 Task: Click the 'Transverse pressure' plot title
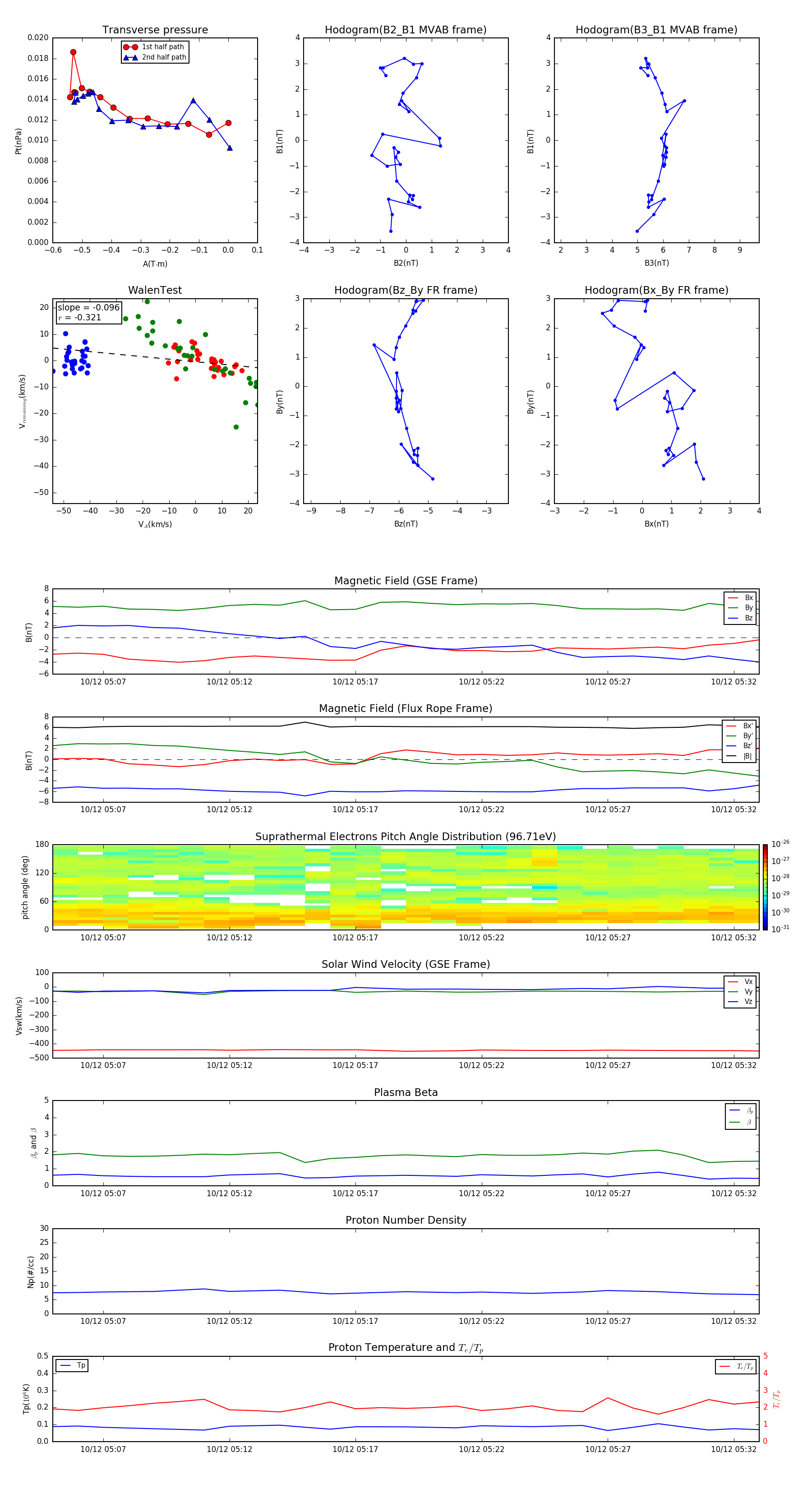click(155, 30)
